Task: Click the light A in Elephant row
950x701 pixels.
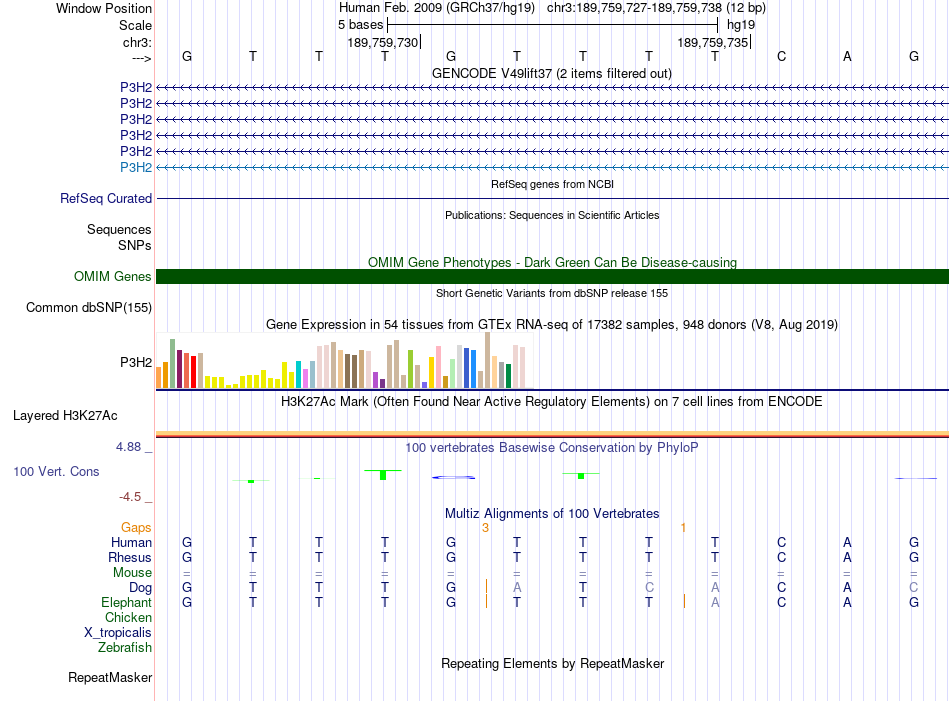Action: tap(716, 602)
